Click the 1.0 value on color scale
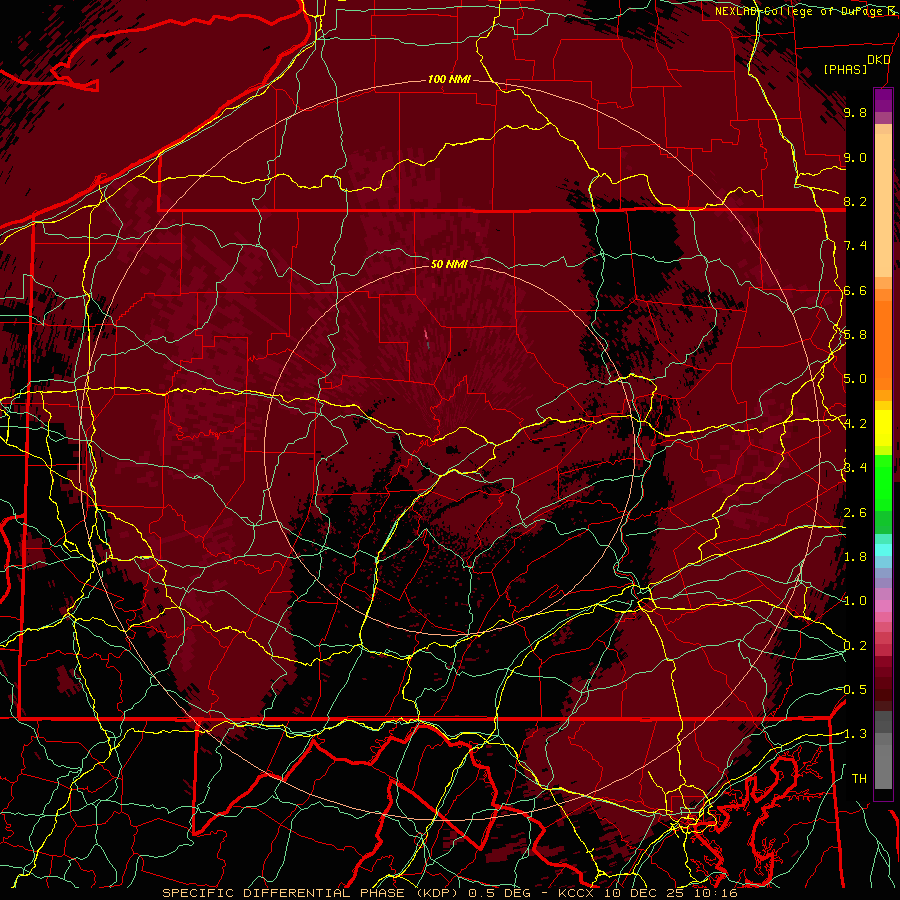 (855, 601)
